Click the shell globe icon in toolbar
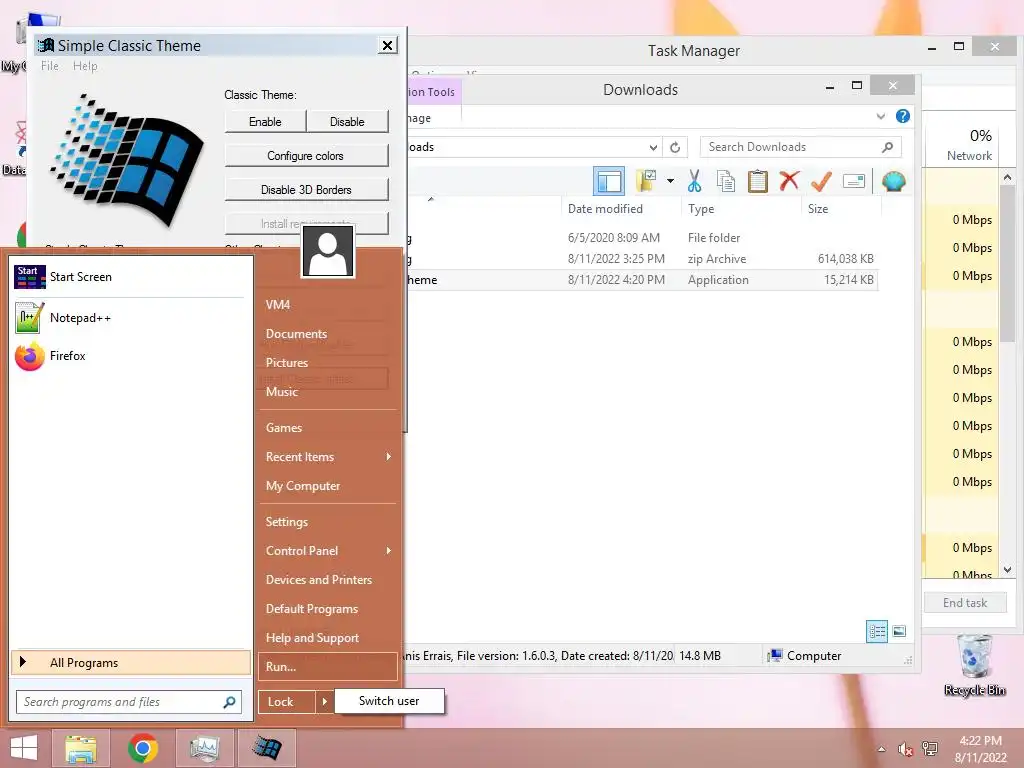Viewport: 1024px width, 768px height. pos(893,181)
